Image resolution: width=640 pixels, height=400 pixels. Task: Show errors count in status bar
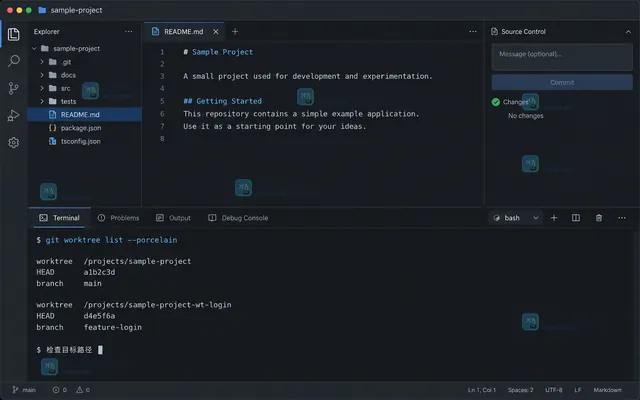coord(60,390)
